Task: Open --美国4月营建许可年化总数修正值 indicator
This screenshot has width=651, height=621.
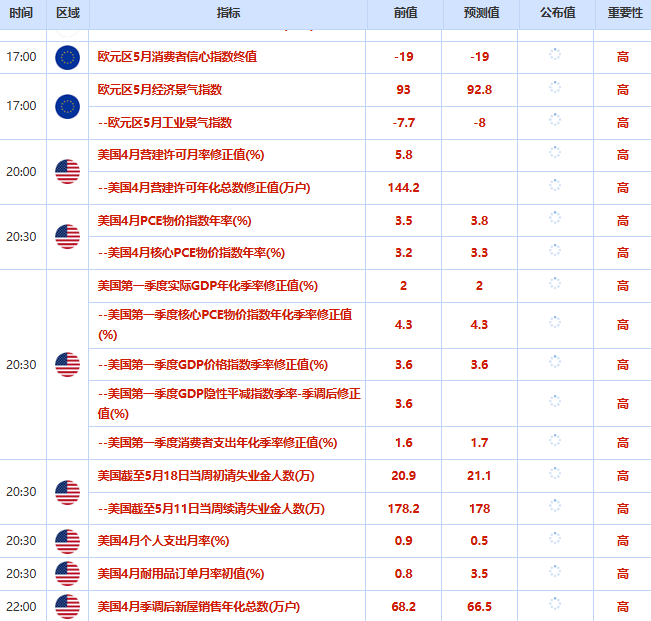Action: (x=204, y=188)
